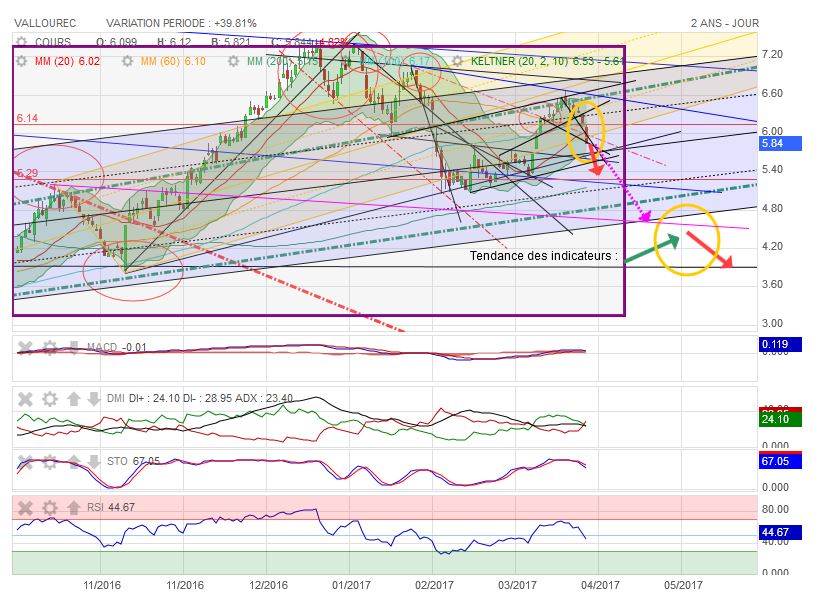
Task: Click the 02/2017 date axis label
Action: (x=434, y=585)
